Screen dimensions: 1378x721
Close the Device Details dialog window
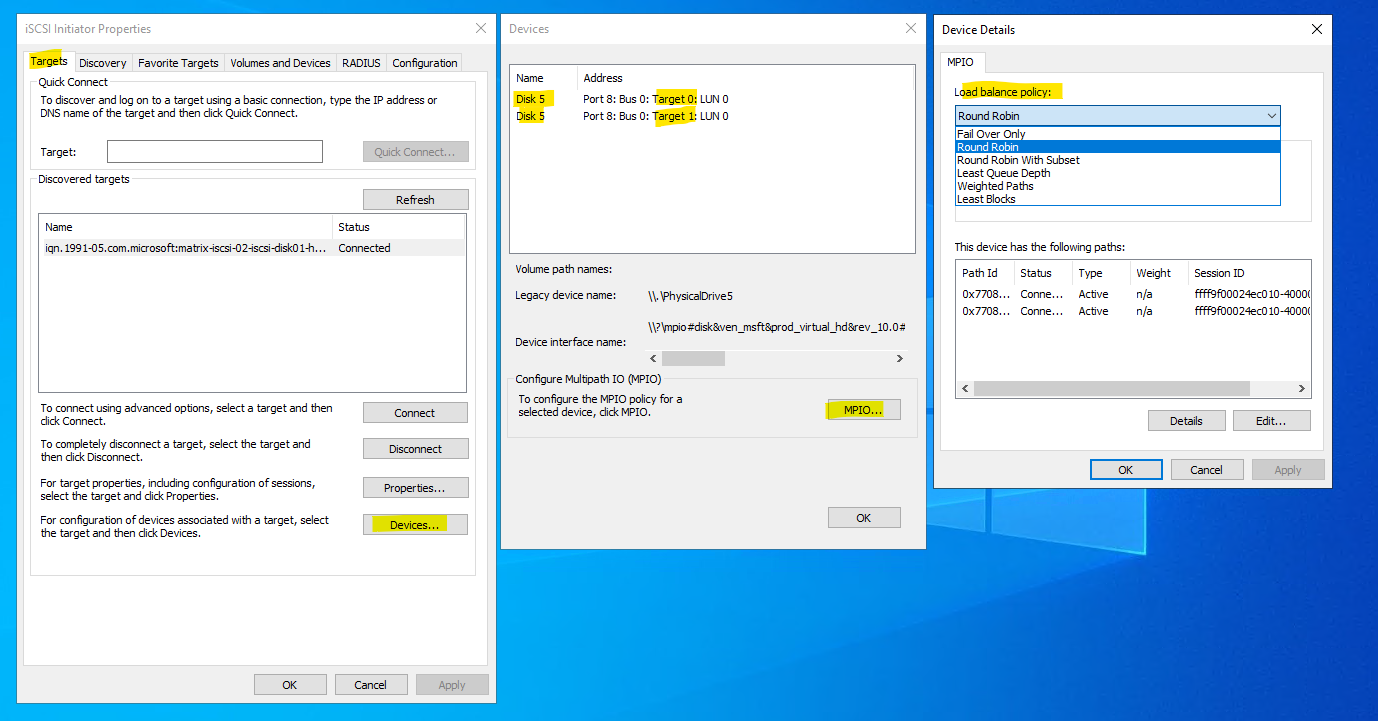[x=1316, y=30]
